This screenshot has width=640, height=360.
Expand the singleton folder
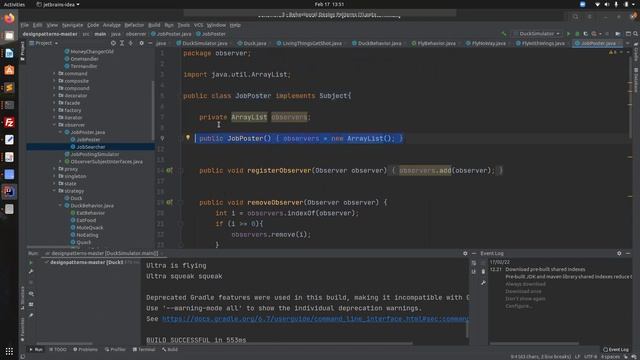coord(54,176)
